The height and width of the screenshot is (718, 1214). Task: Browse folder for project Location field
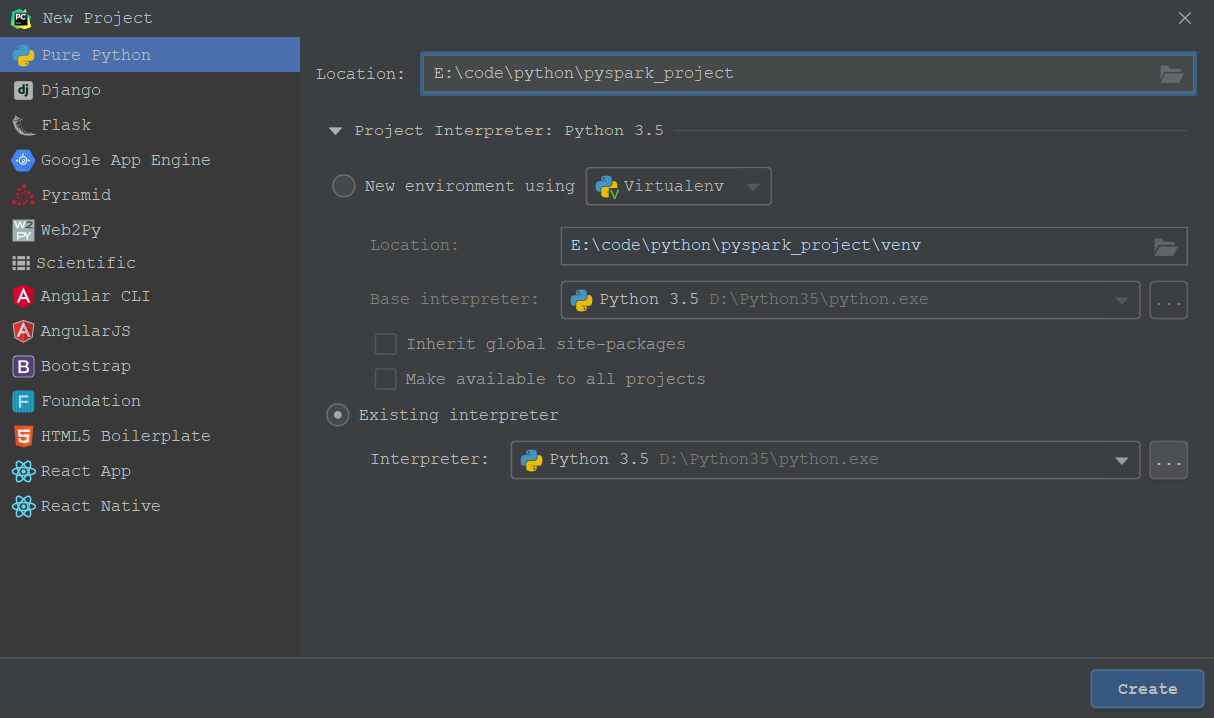[1171, 73]
